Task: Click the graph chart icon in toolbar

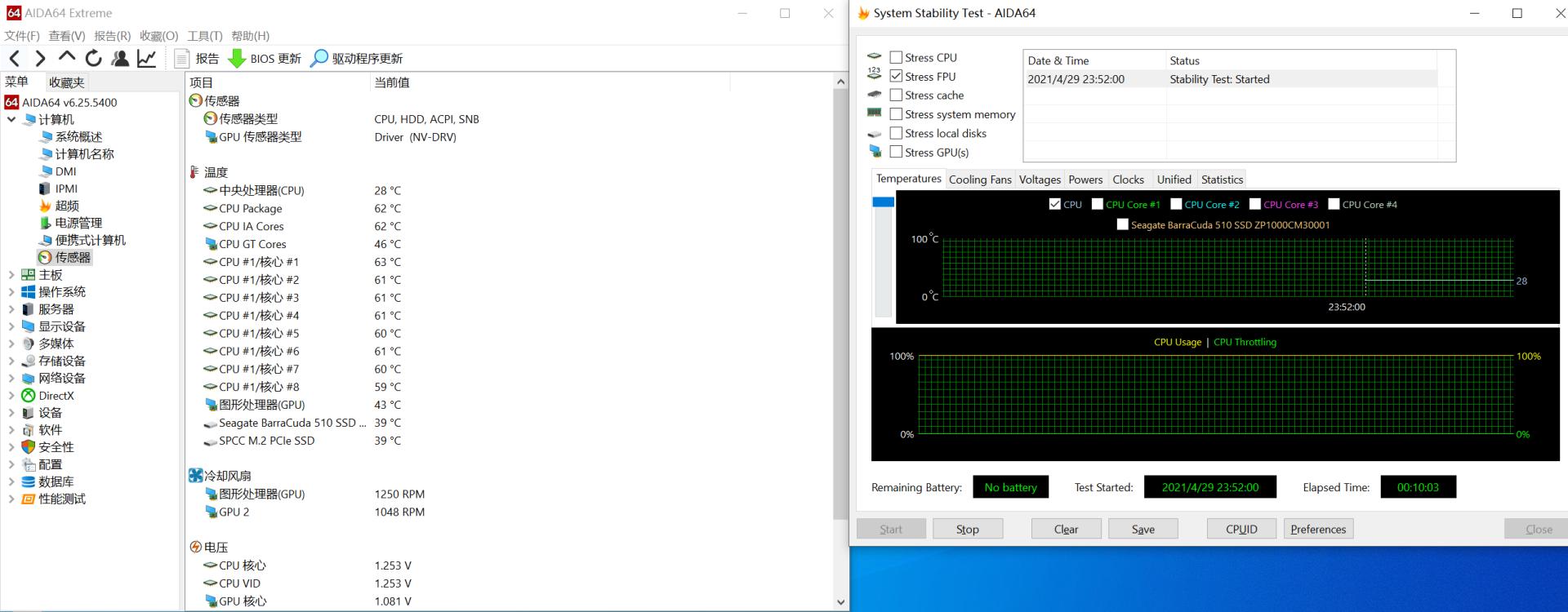Action: 147,58
